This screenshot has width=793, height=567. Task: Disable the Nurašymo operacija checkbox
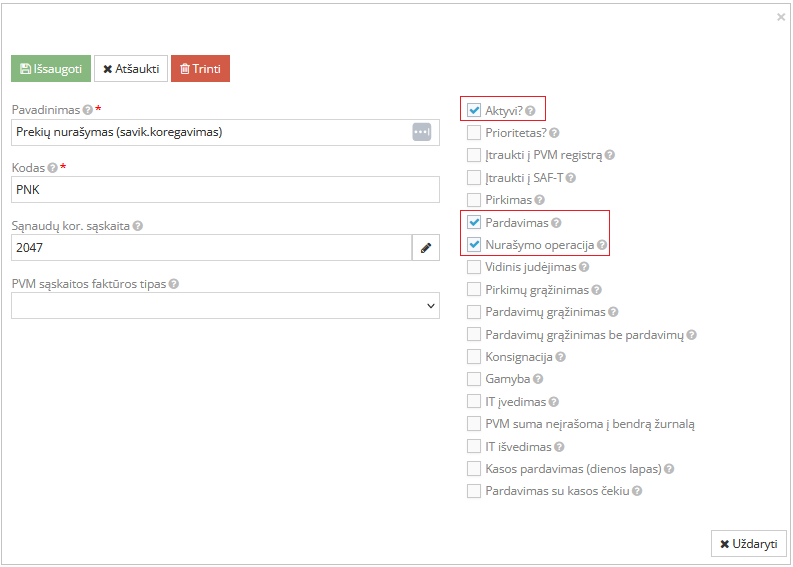(474, 244)
